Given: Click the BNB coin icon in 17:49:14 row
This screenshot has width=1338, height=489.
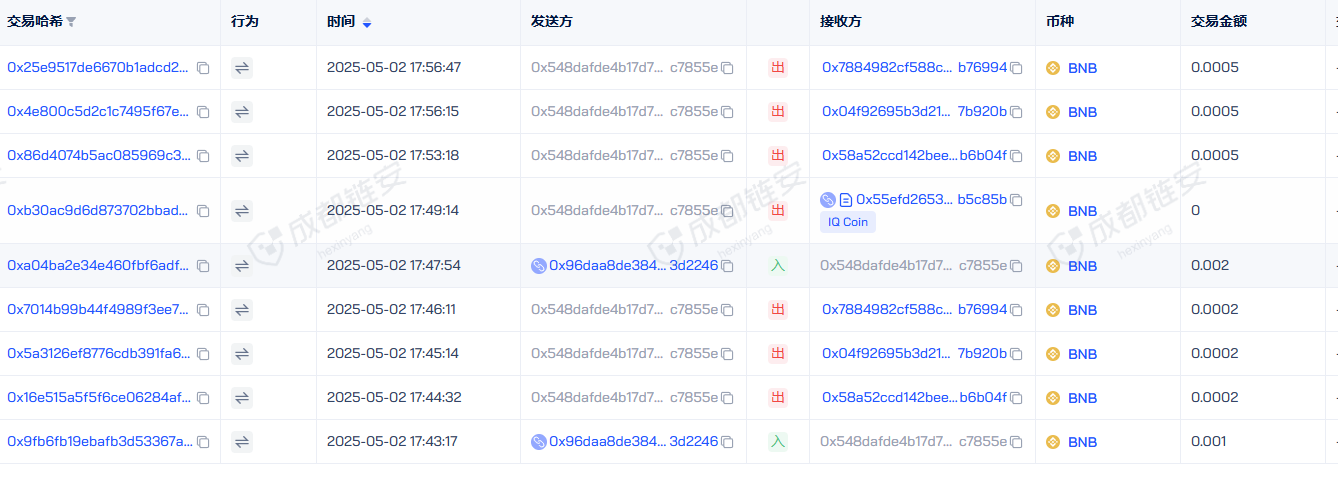Looking at the screenshot, I should tap(1052, 211).
